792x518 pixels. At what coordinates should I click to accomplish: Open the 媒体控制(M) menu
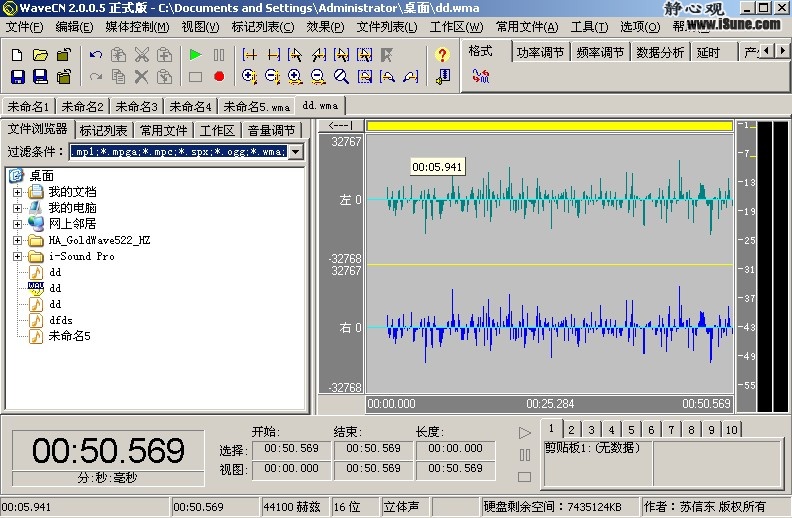[137, 26]
